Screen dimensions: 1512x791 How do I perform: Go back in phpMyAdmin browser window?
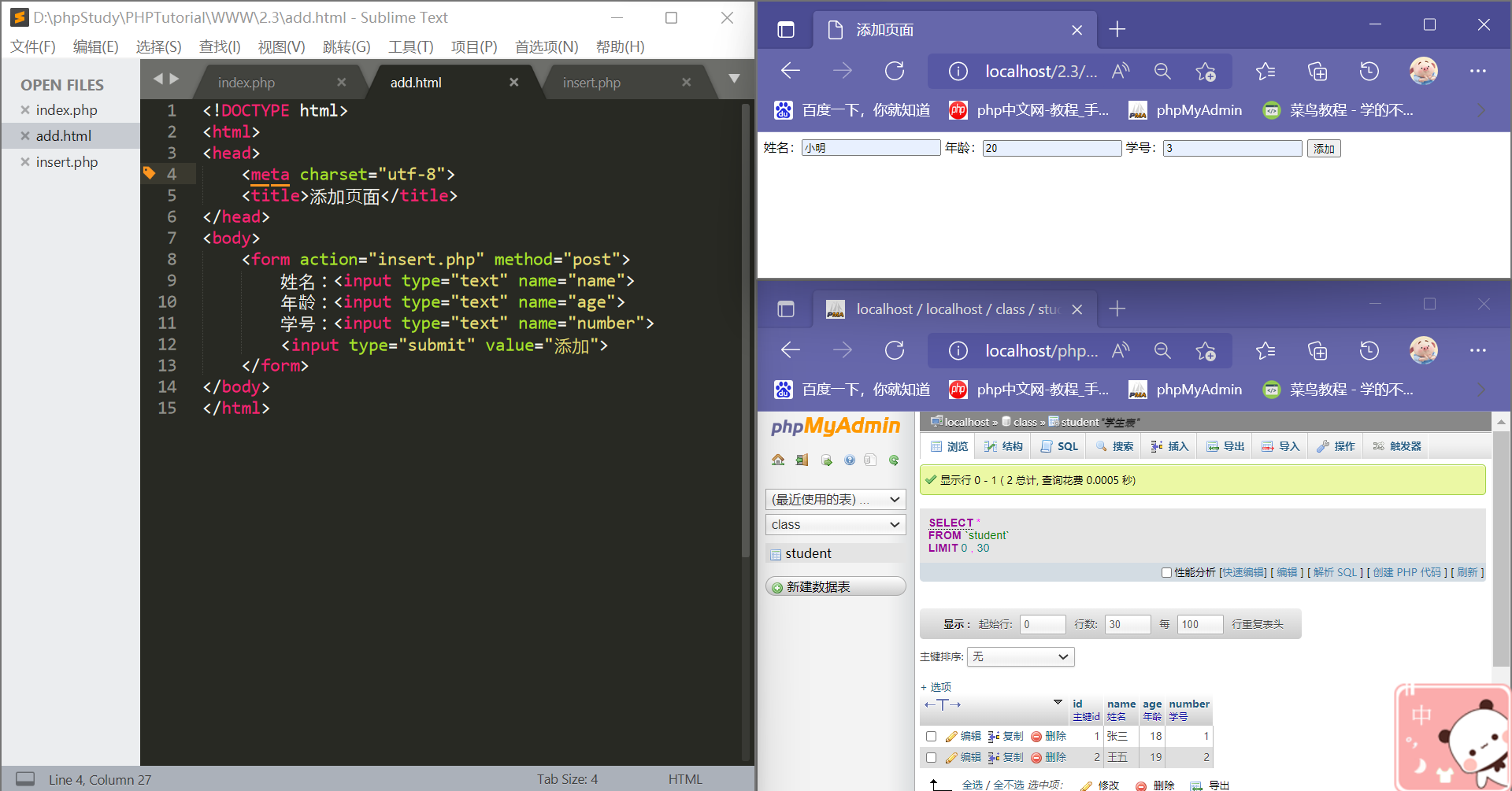pos(791,351)
